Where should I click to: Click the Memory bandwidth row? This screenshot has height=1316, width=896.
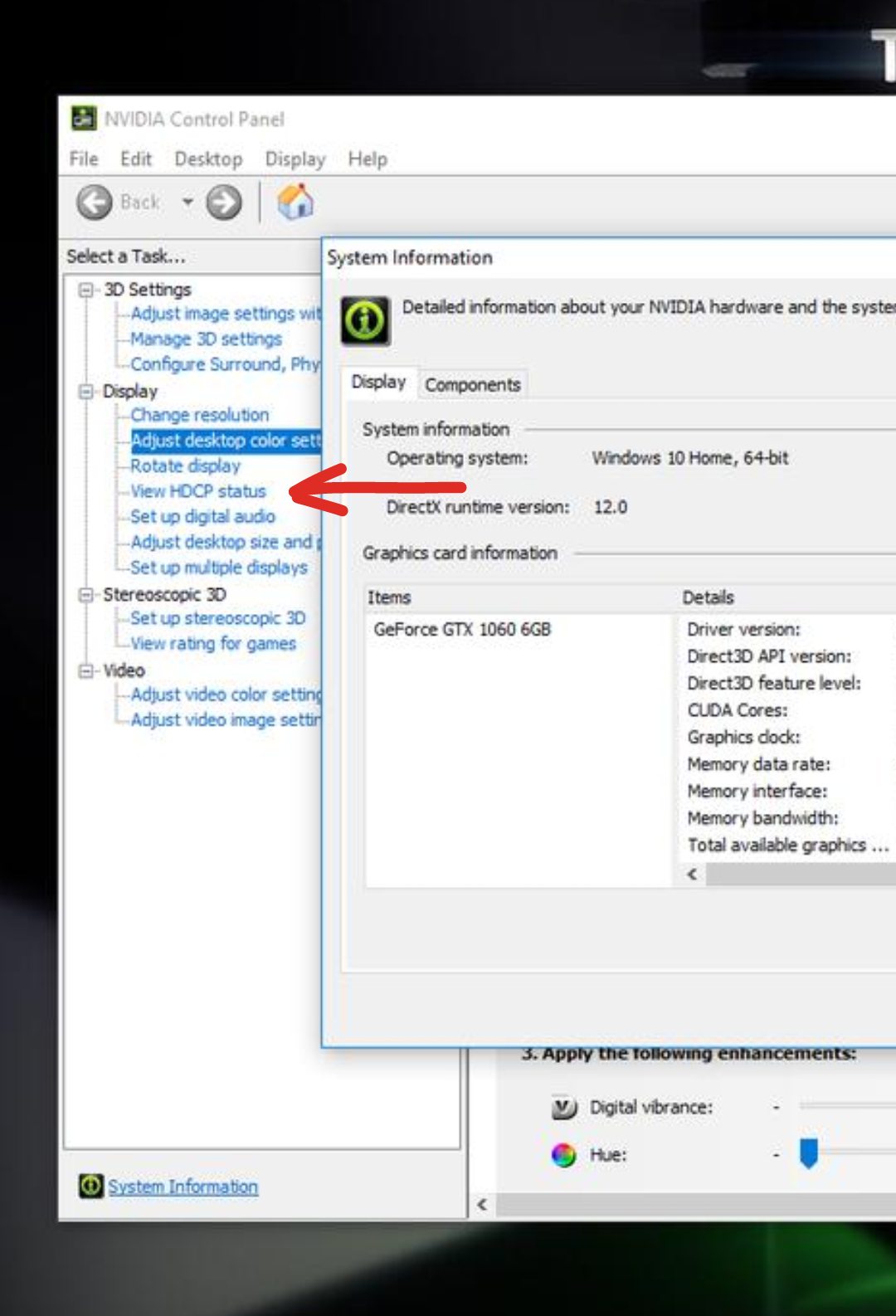point(762,818)
